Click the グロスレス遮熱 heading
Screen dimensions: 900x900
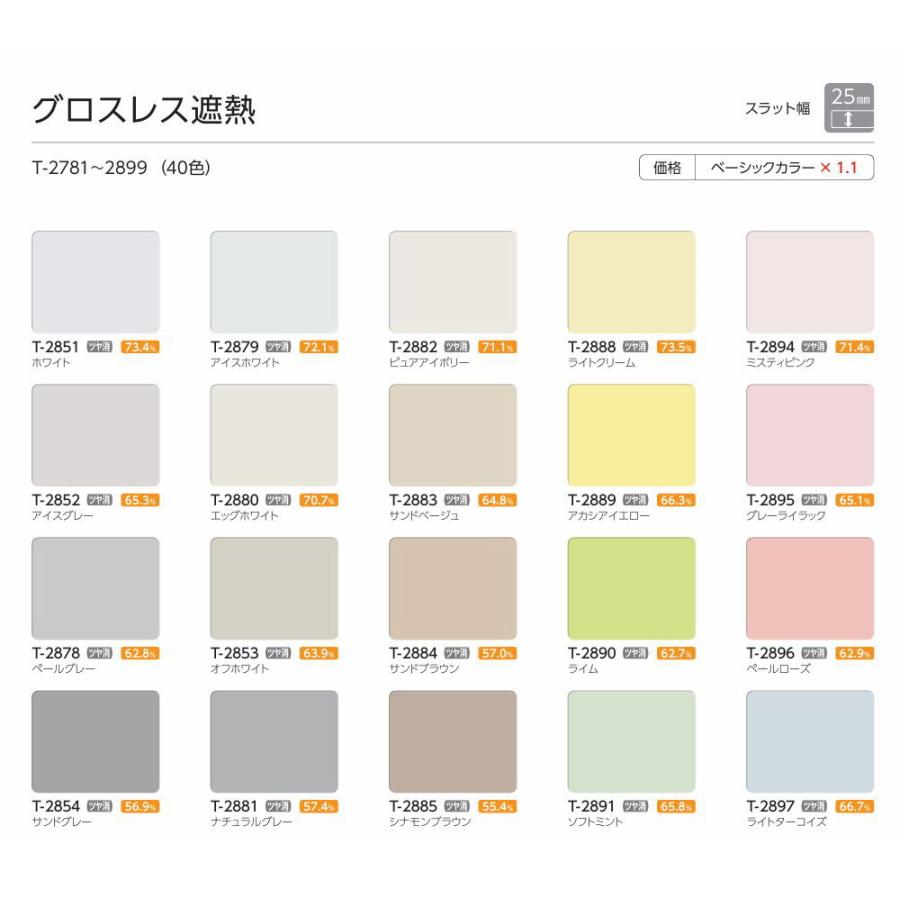click(144, 110)
